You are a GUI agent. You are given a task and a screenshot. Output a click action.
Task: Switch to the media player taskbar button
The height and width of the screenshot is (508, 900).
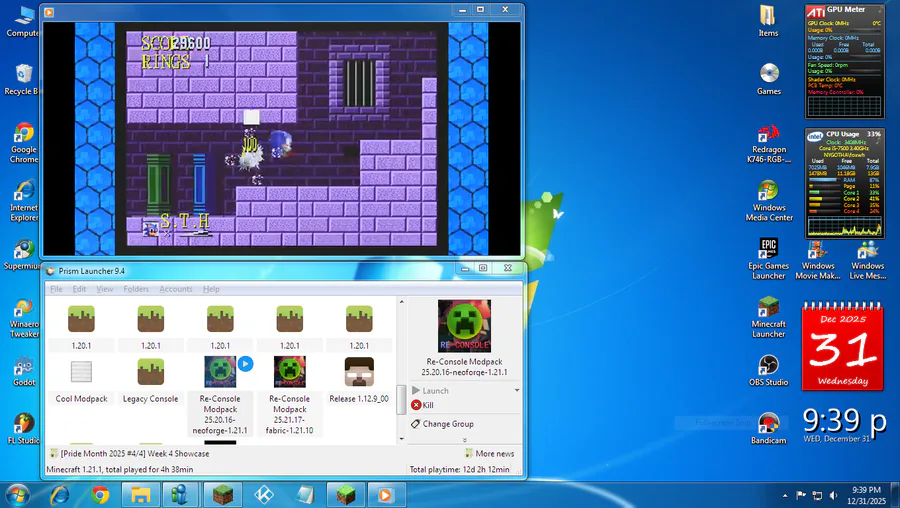[x=386, y=495]
